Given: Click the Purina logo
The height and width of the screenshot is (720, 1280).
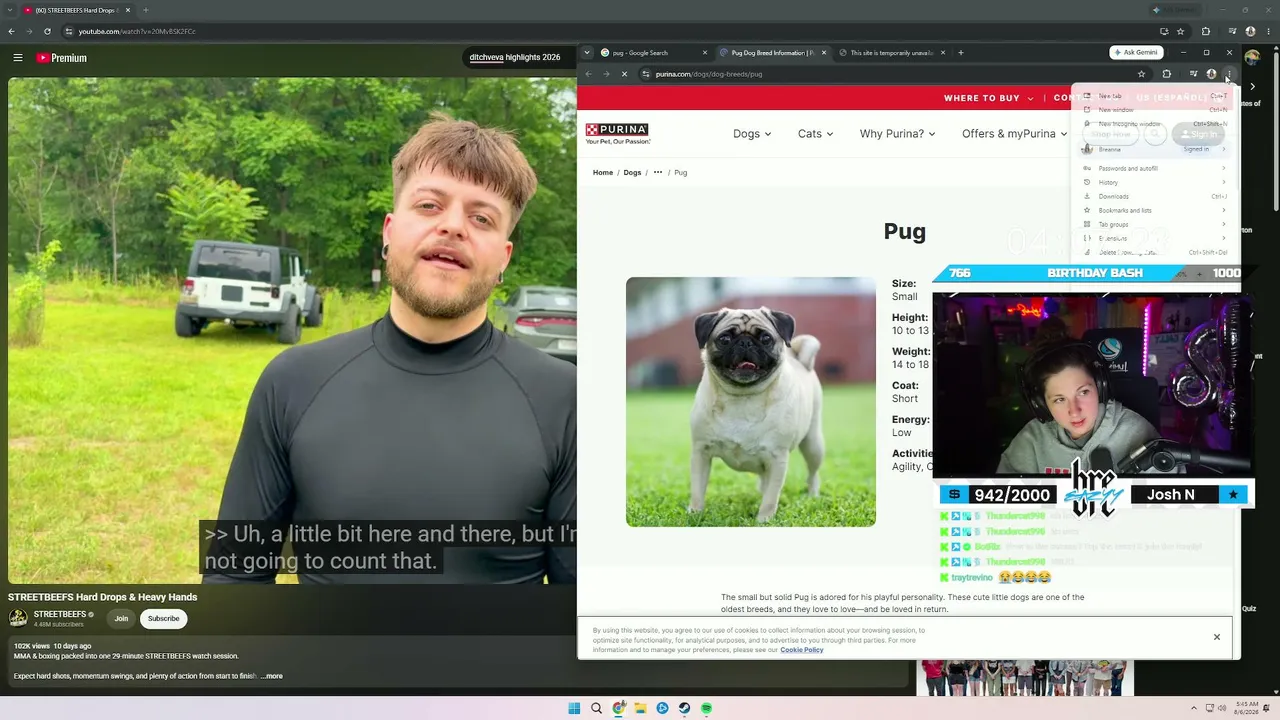Looking at the screenshot, I should pos(617,133).
